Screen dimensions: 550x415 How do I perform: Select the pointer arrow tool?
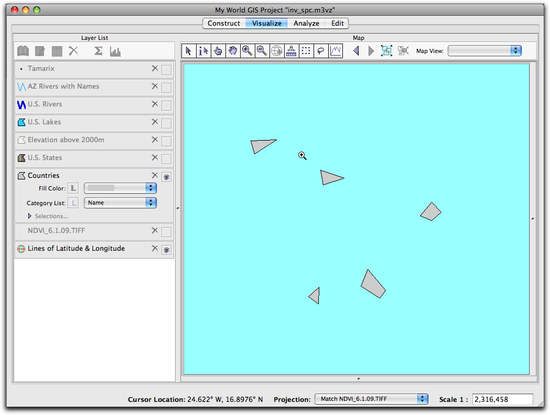pos(188,51)
